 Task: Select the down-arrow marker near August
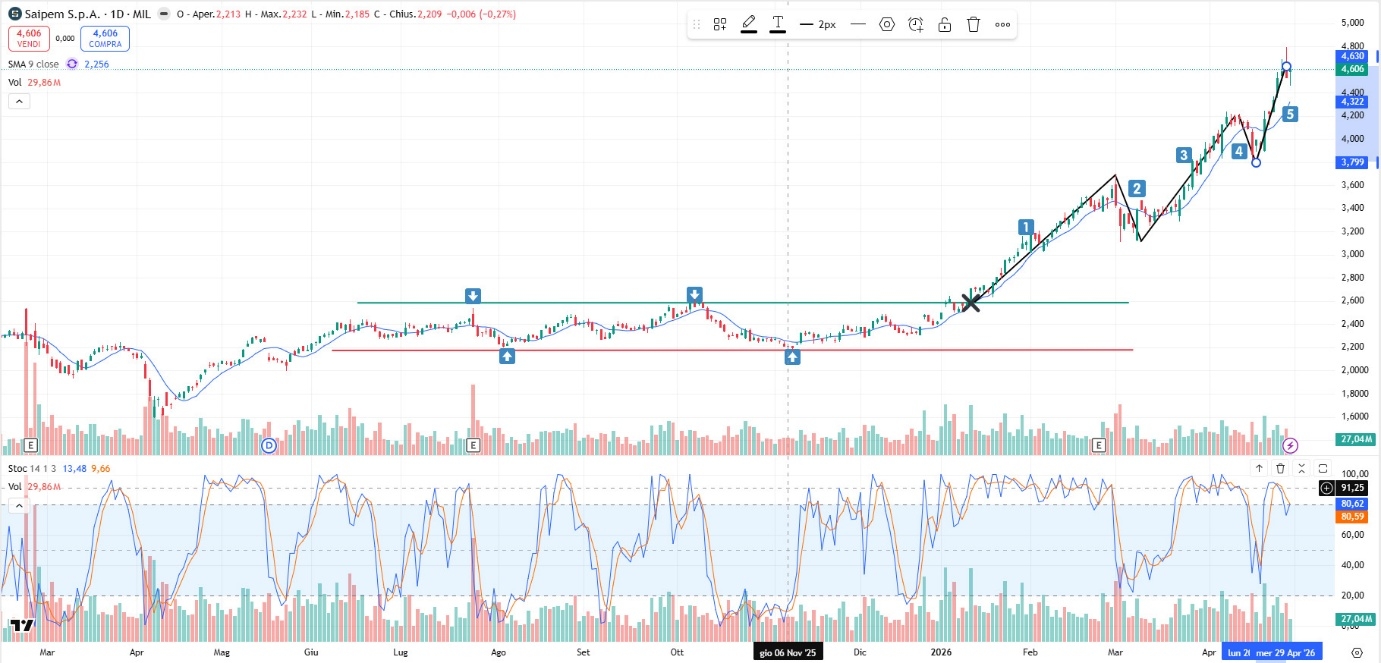click(x=473, y=295)
